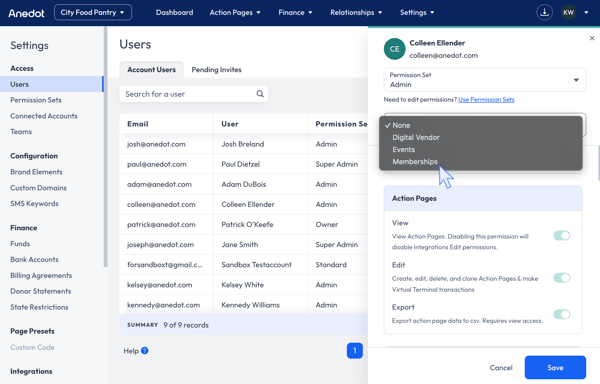Open Billing Agreements in sidebar
Screen dimensions: 600x384
[x=41, y=275]
